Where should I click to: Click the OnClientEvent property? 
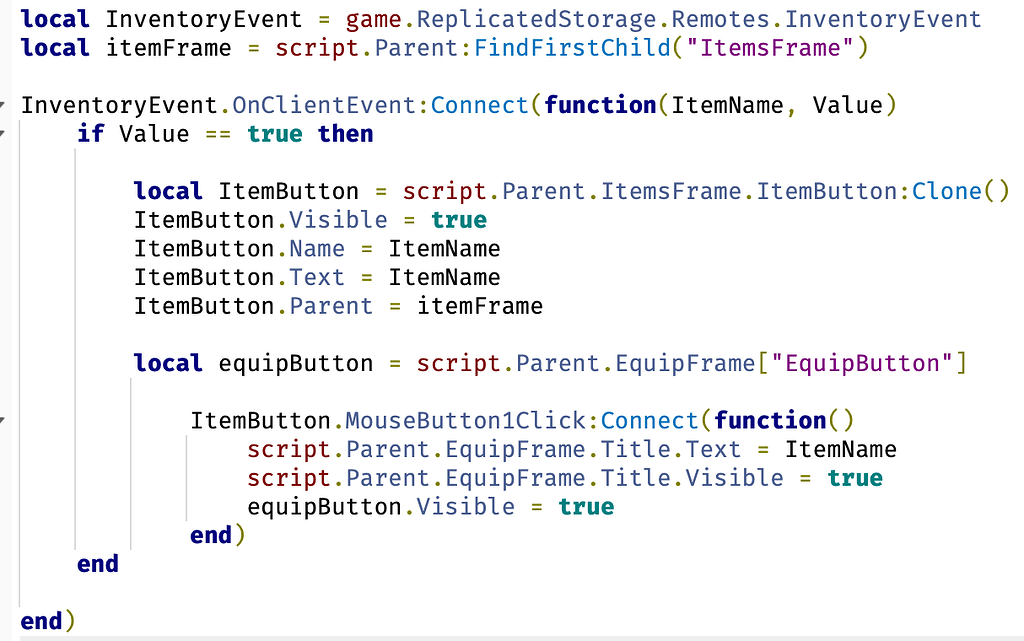point(324,105)
